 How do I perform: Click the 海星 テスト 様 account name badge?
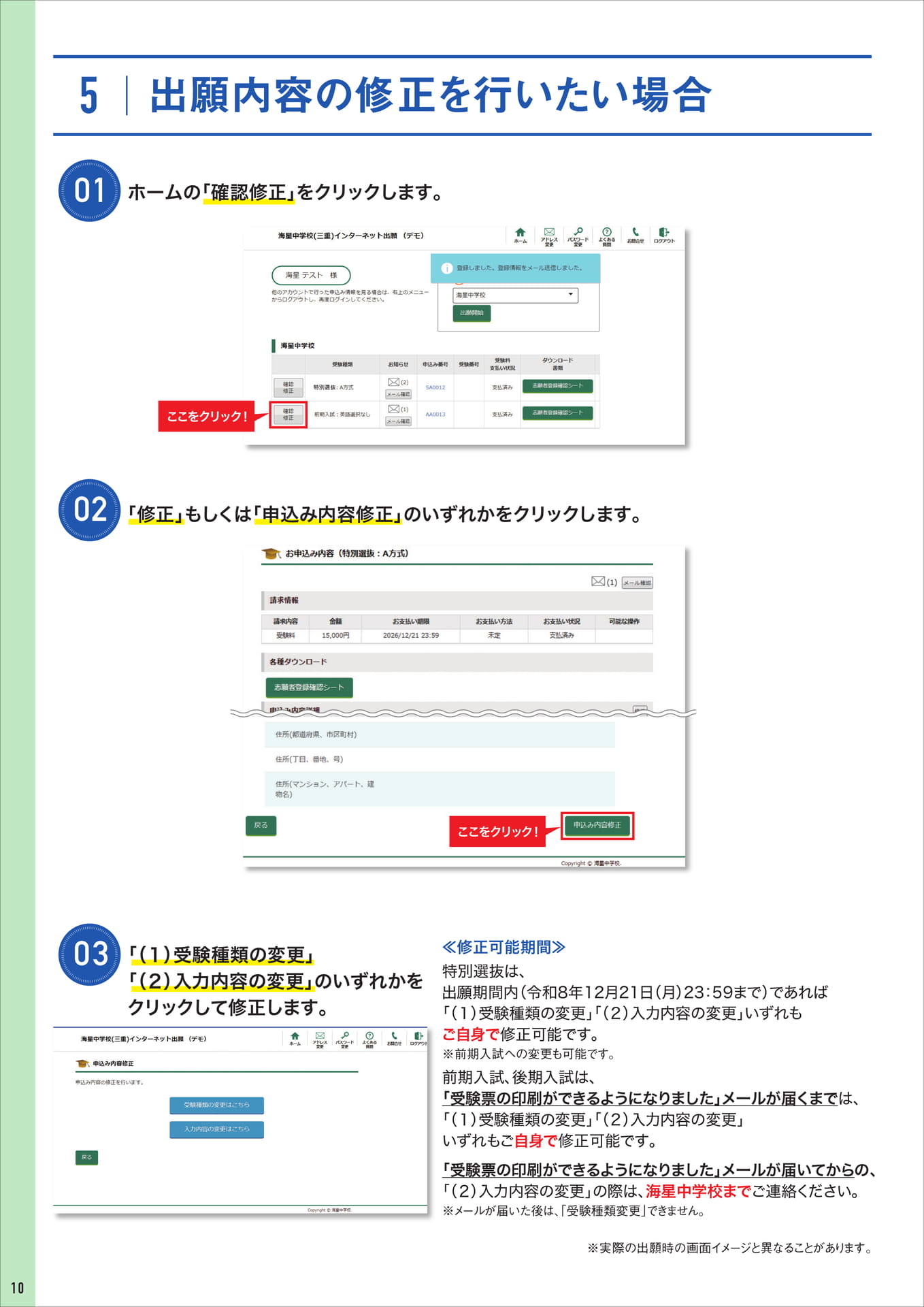tap(311, 275)
